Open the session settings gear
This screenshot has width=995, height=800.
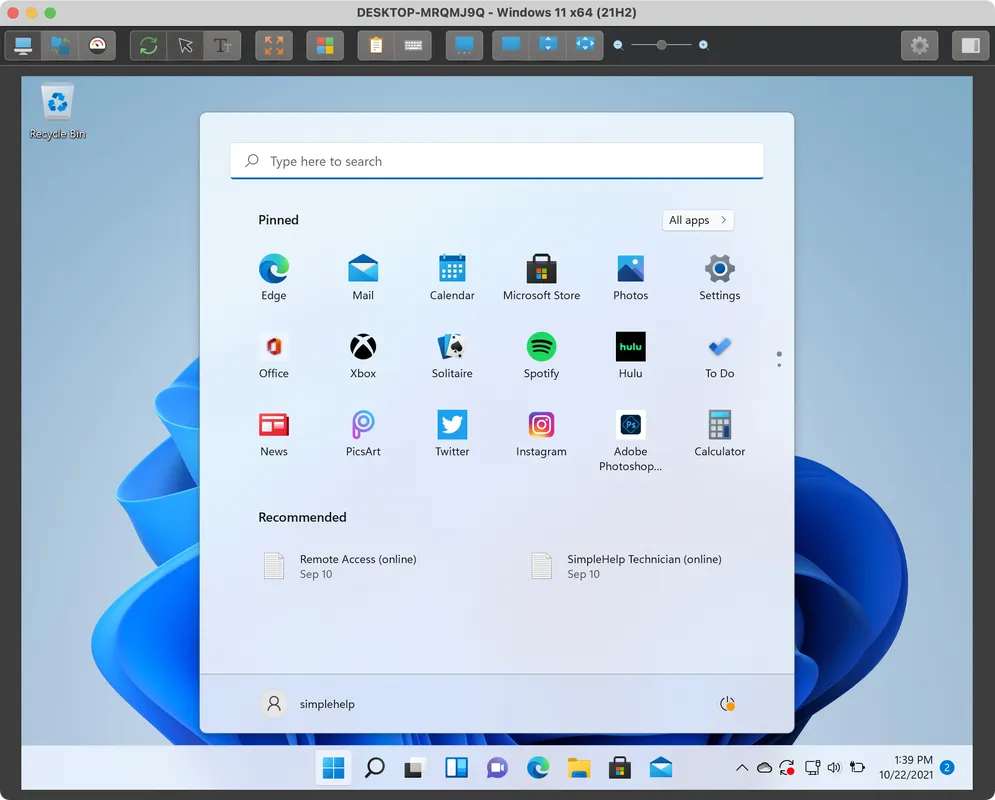919,45
